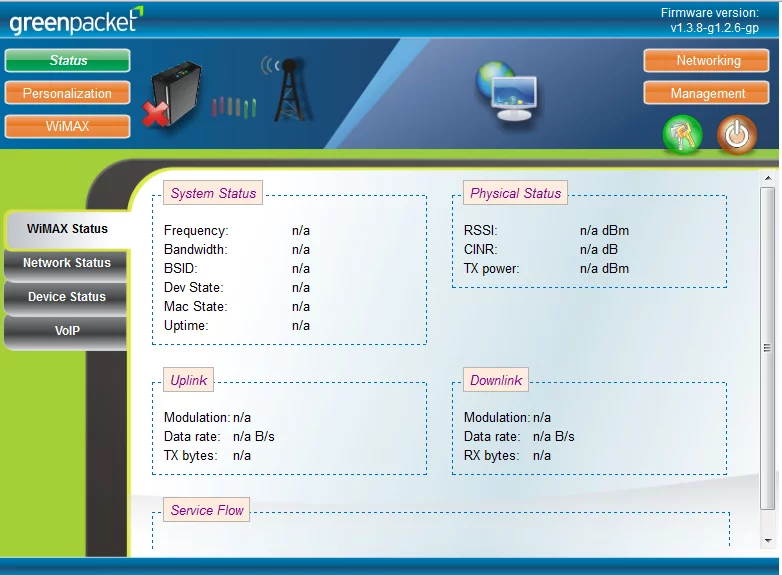Switch to the Network Status tab
782x575 pixels.
pos(66,263)
